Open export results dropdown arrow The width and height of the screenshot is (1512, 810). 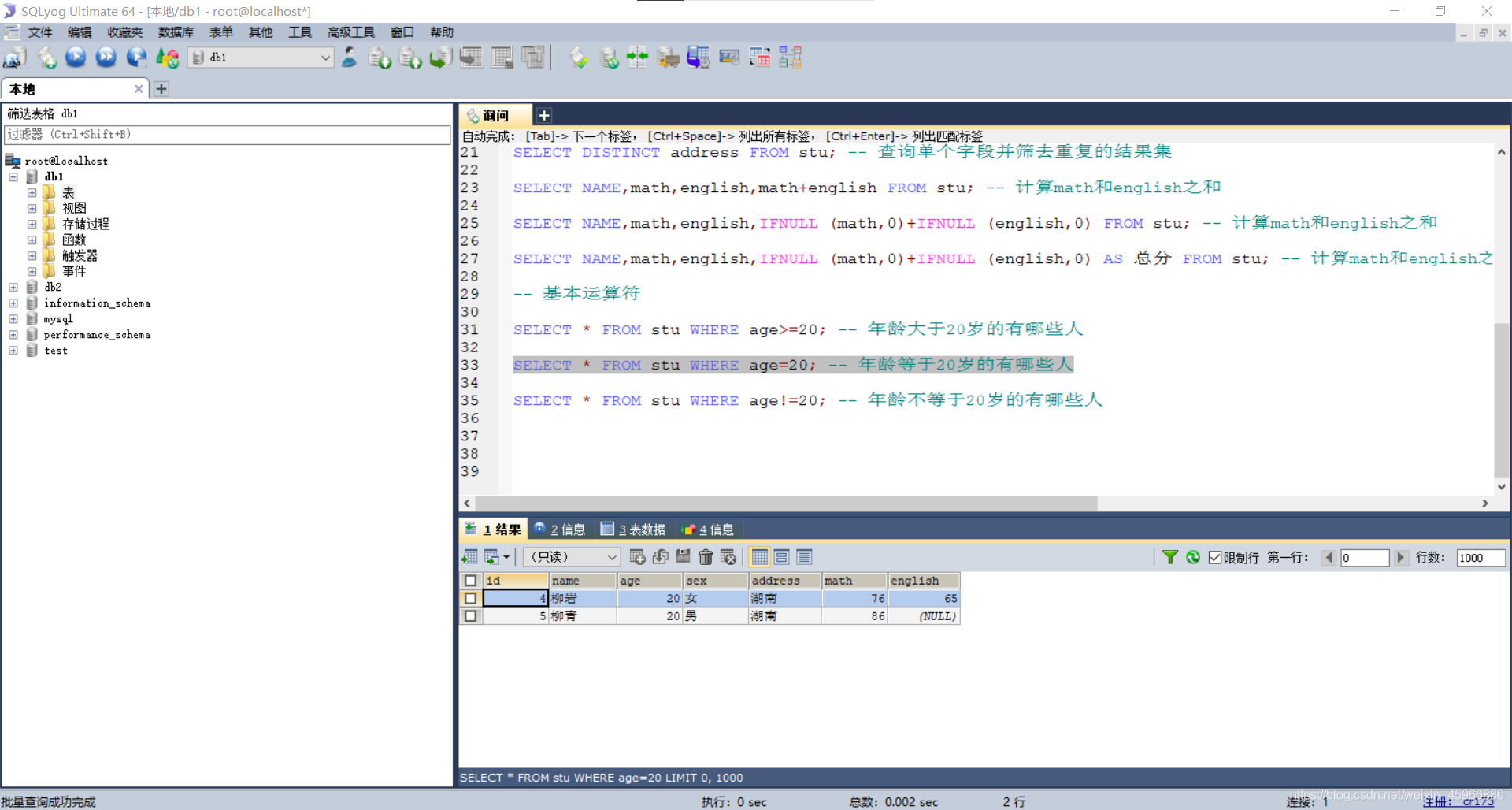tap(506, 557)
